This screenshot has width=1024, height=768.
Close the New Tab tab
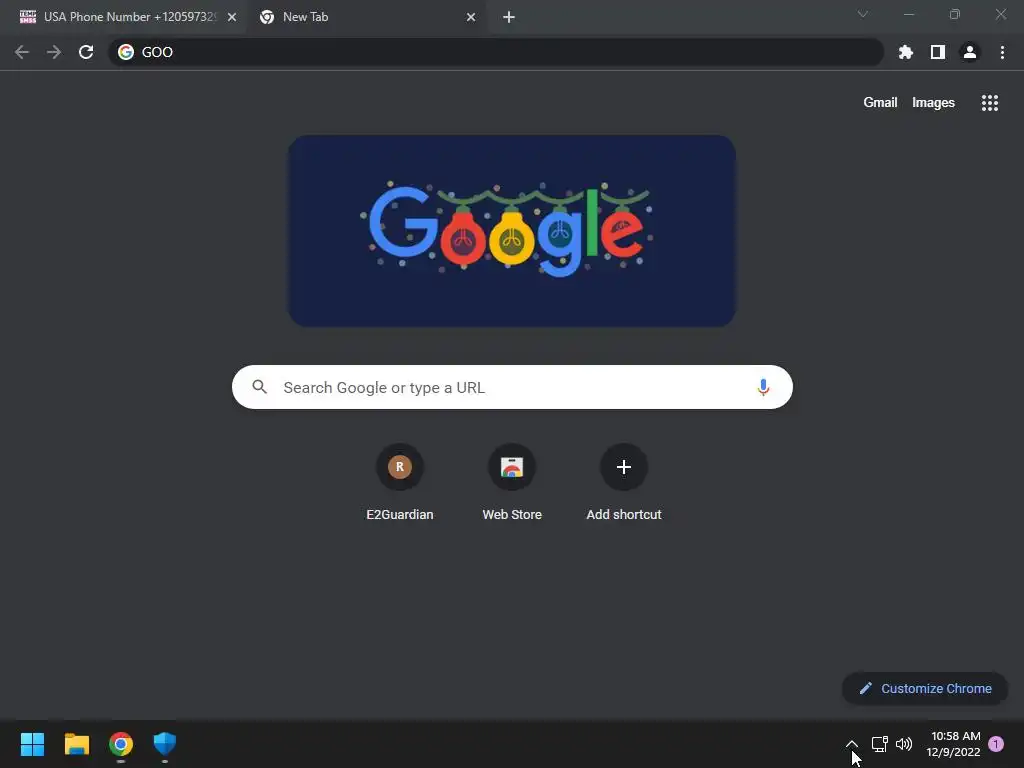[x=471, y=17]
